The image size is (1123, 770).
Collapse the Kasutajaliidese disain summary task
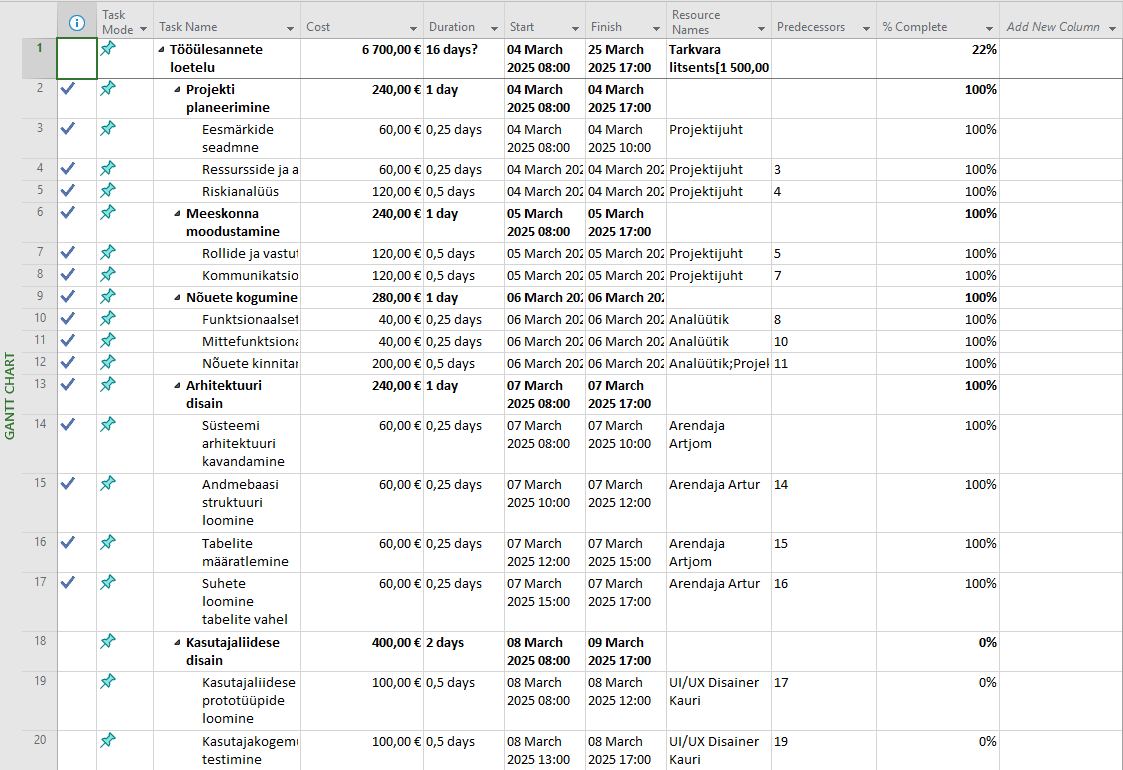coord(177,643)
